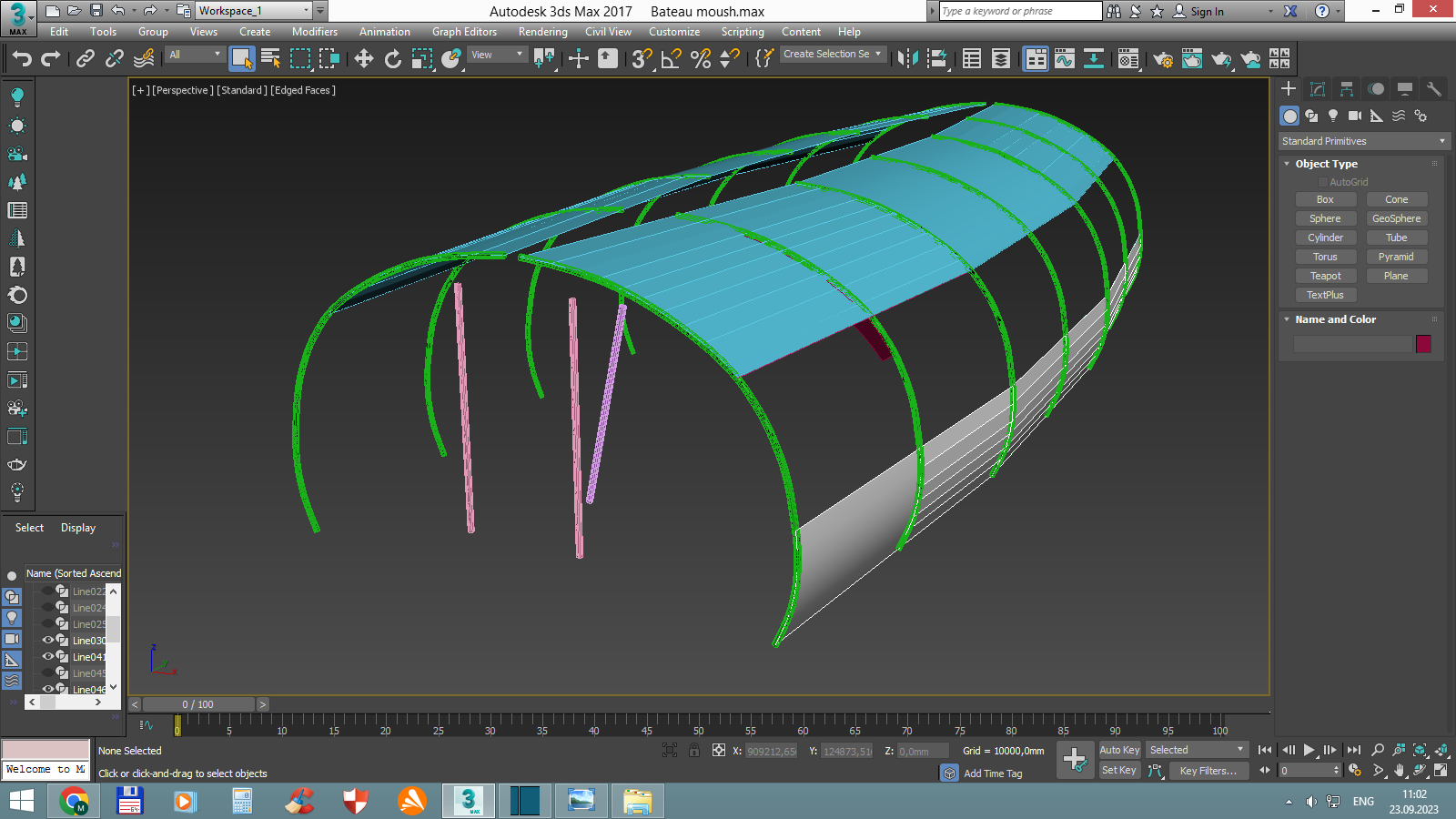1456x819 pixels.
Task: Activate the Select and Rotate tool
Action: click(392, 59)
